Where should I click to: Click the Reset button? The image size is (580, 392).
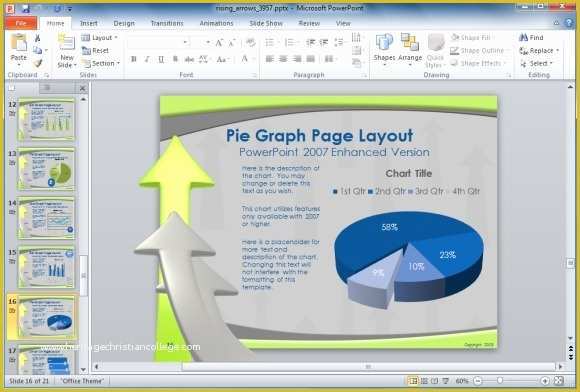coord(95,50)
